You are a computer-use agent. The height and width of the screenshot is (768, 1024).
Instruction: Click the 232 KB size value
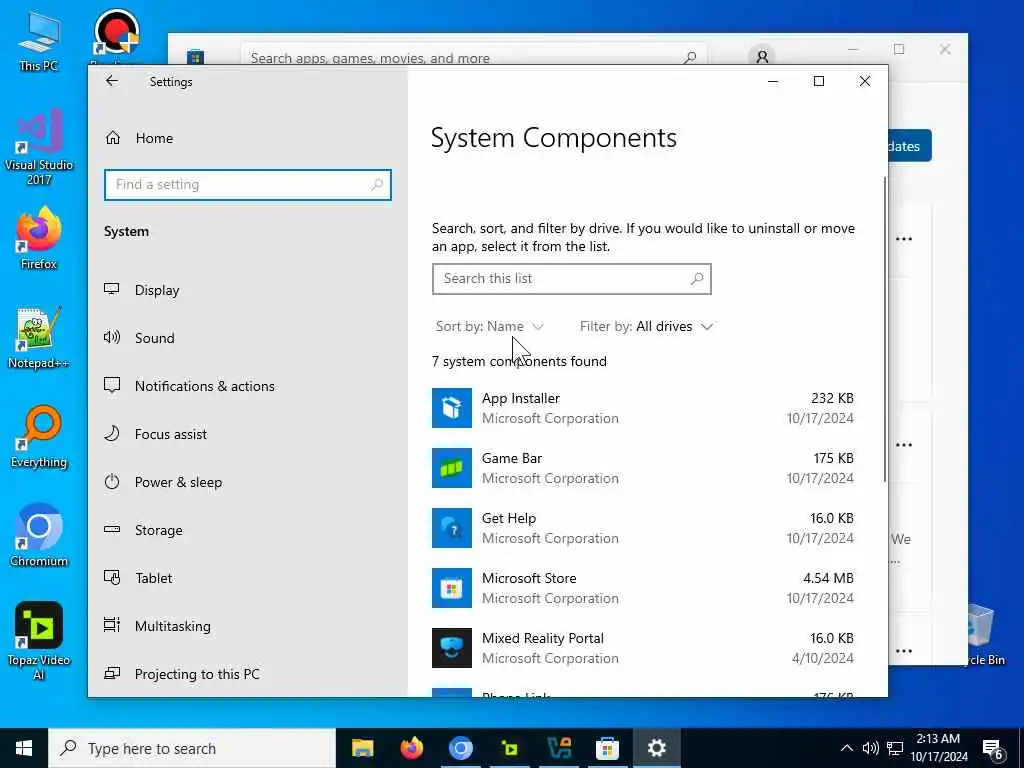[832, 398]
